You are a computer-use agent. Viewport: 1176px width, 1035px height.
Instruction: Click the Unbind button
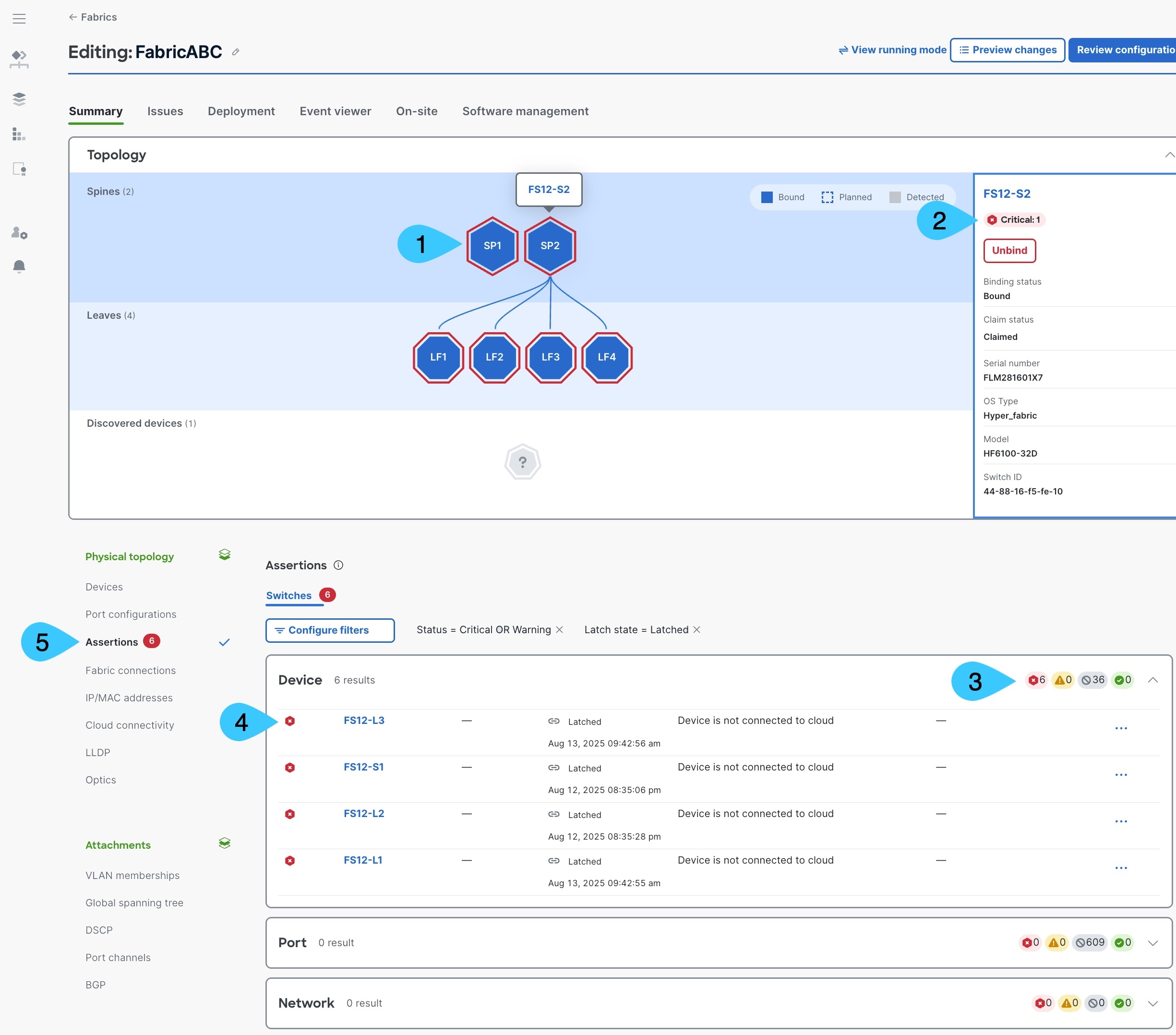(1009, 251)
